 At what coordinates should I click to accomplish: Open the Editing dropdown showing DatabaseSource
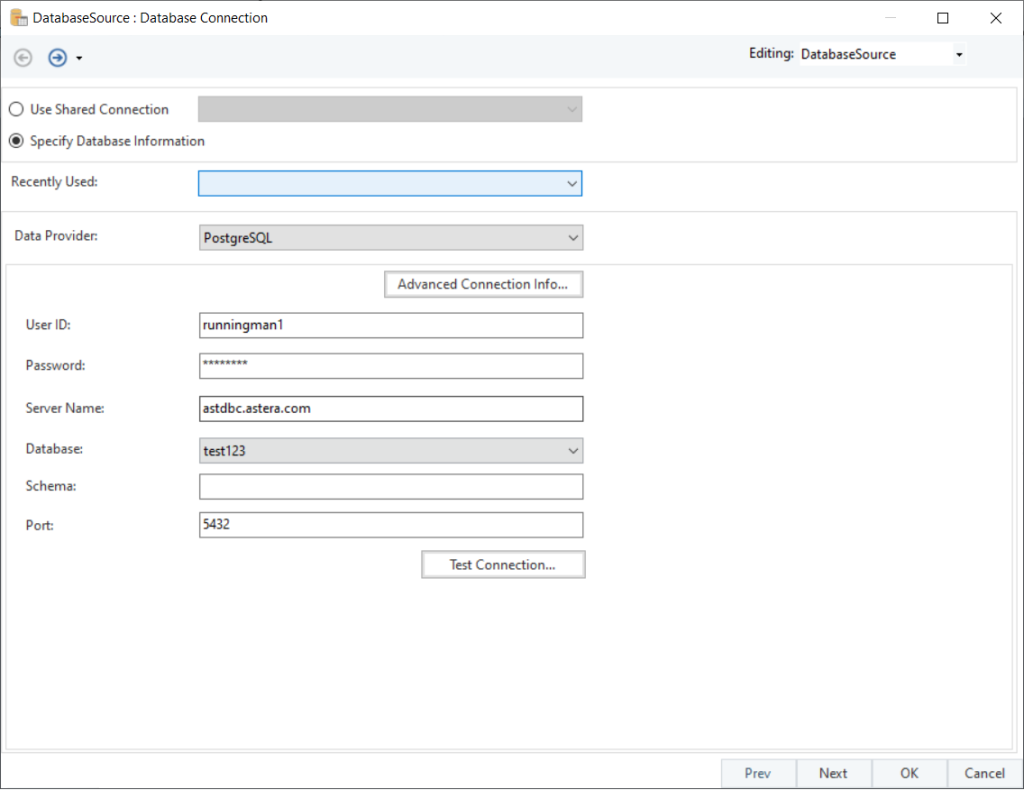tap(958, 54)
